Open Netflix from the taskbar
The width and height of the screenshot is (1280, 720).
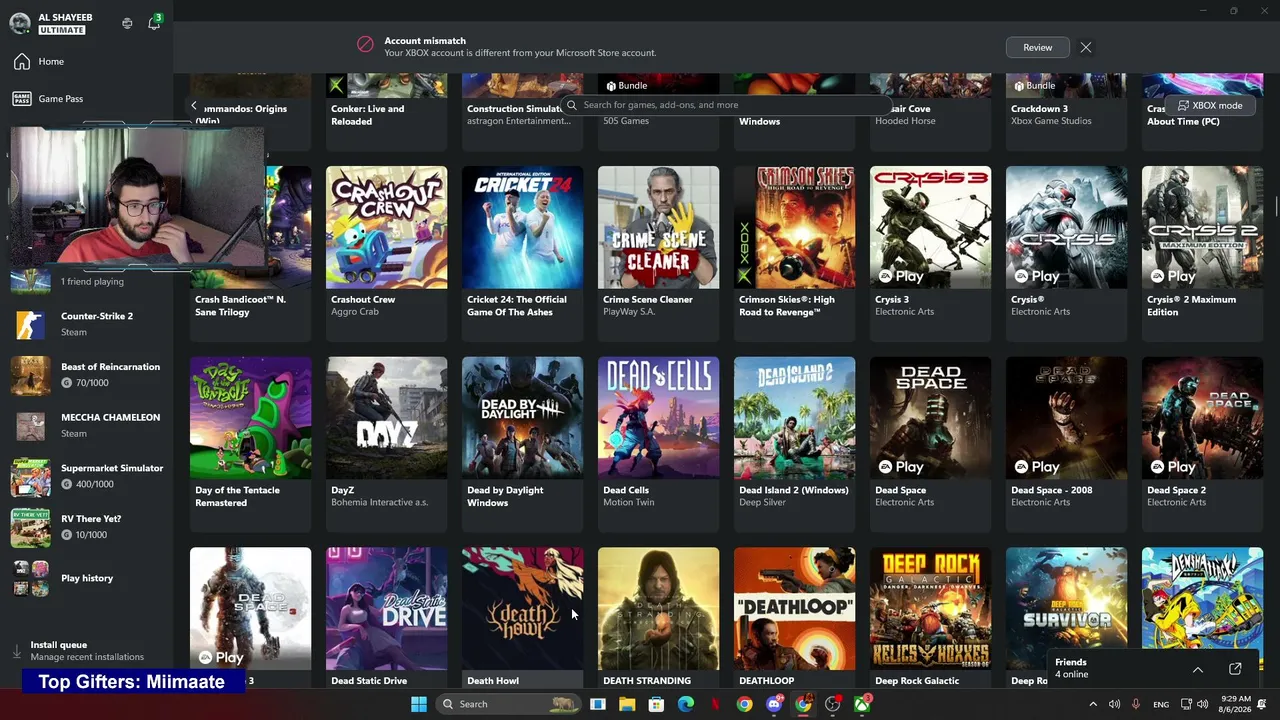[715, 704]
